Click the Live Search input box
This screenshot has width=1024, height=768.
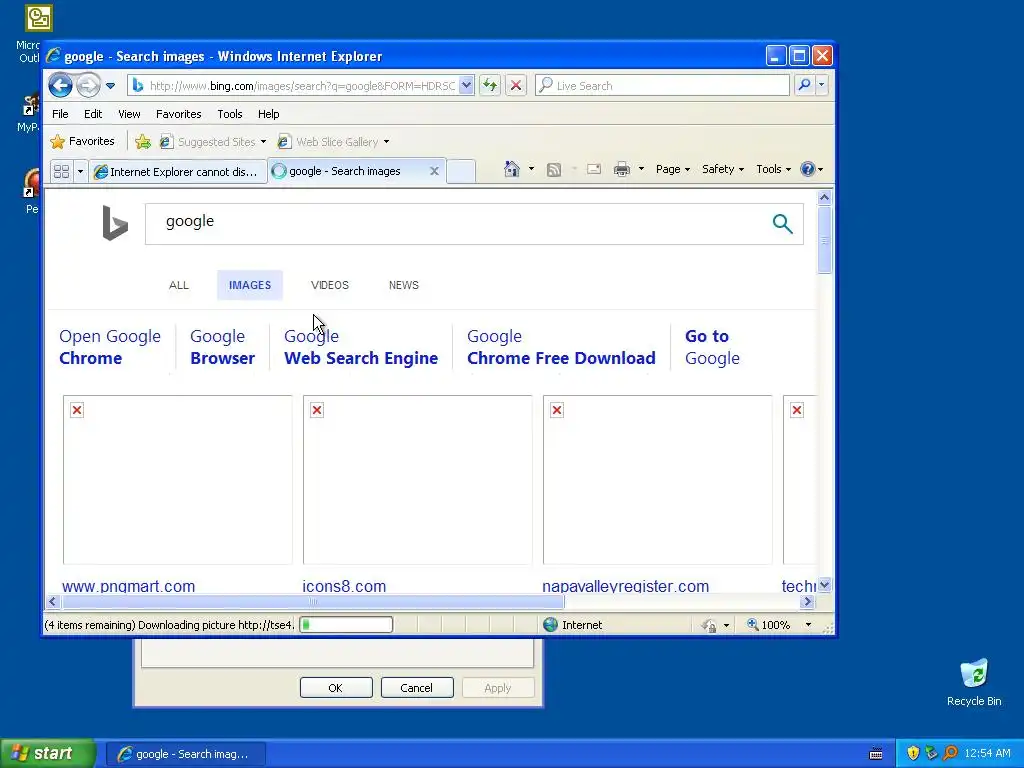tap(662, 86)
